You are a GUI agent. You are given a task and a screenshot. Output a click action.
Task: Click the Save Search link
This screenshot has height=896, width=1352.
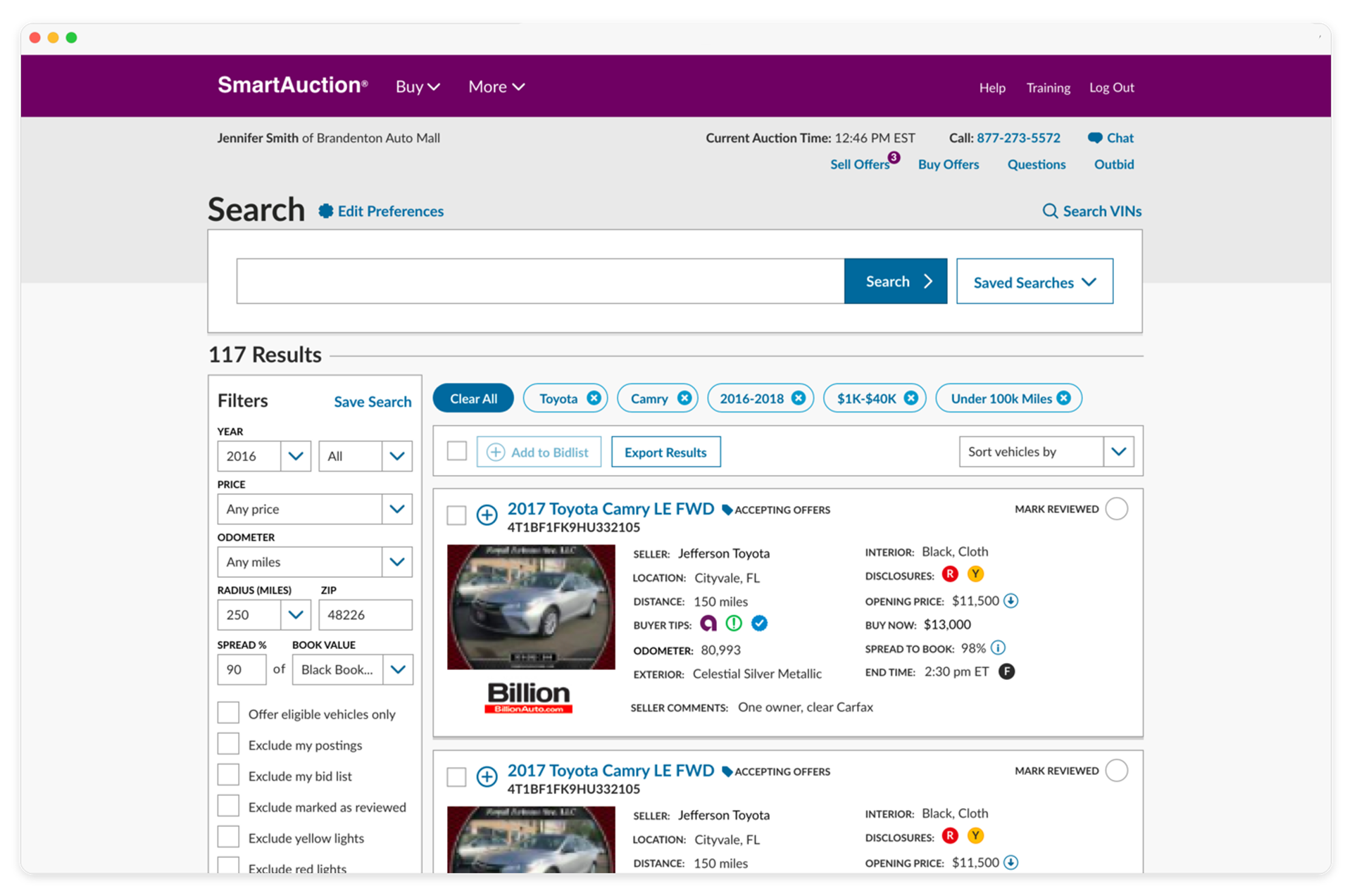[373, 402]
